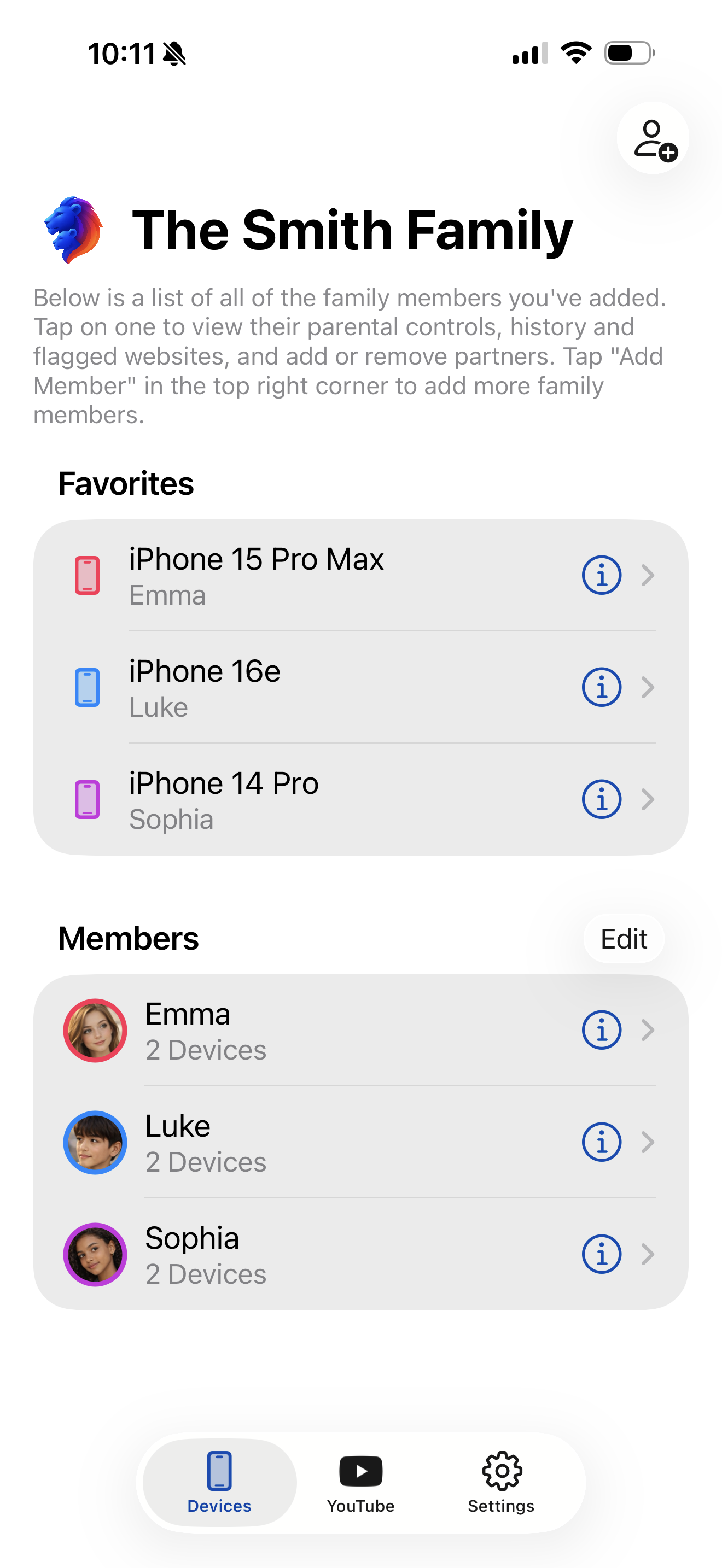The width and height of the screenshot is (722, 1568).
Task: Open info for iPhone 16e
Action: 601,687
